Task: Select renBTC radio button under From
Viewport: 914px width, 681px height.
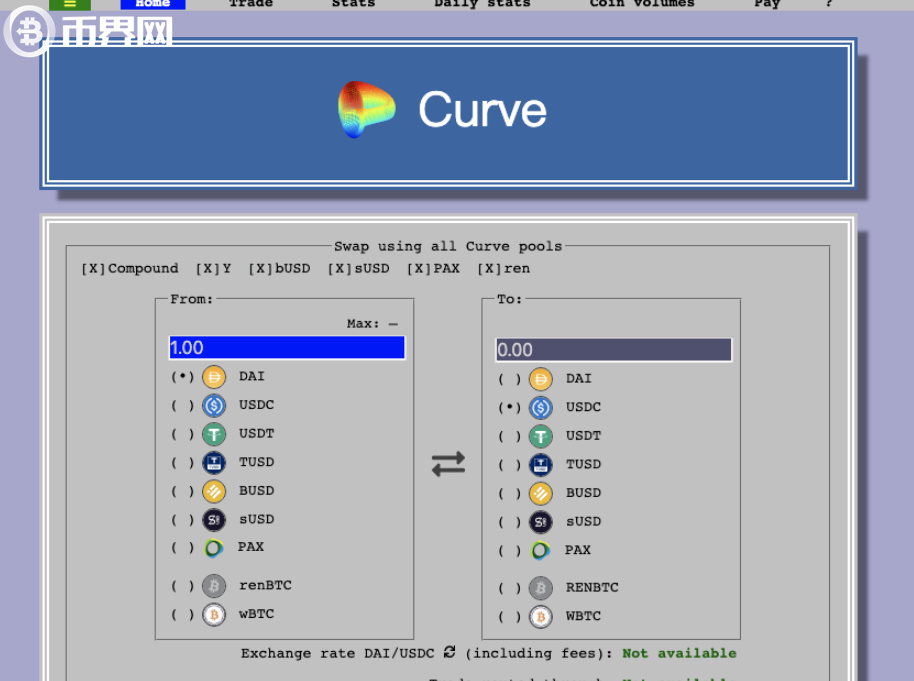Action: [x=182, y=585]
